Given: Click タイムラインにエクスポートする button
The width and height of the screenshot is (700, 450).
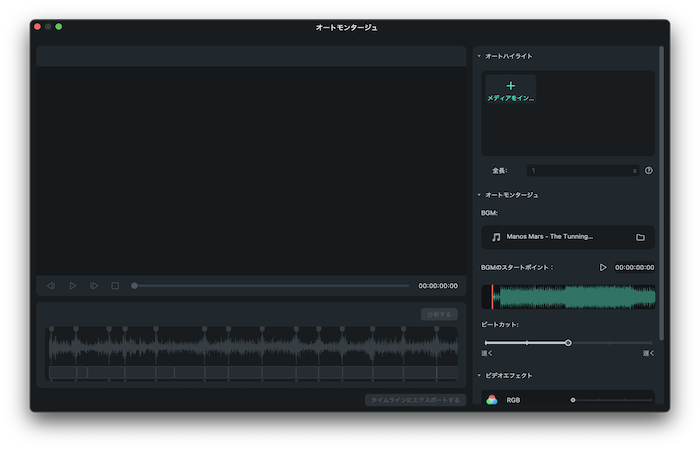Looking at the screenshot, I should coord(415,400).
